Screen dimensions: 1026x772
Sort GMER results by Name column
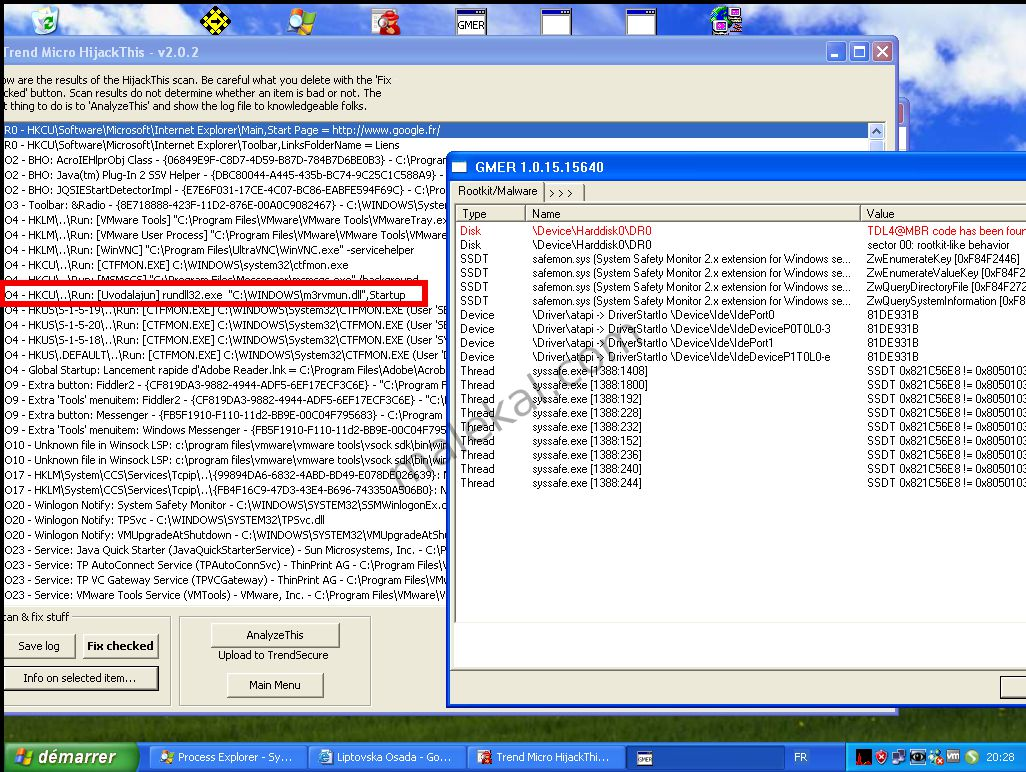(693, 213)
